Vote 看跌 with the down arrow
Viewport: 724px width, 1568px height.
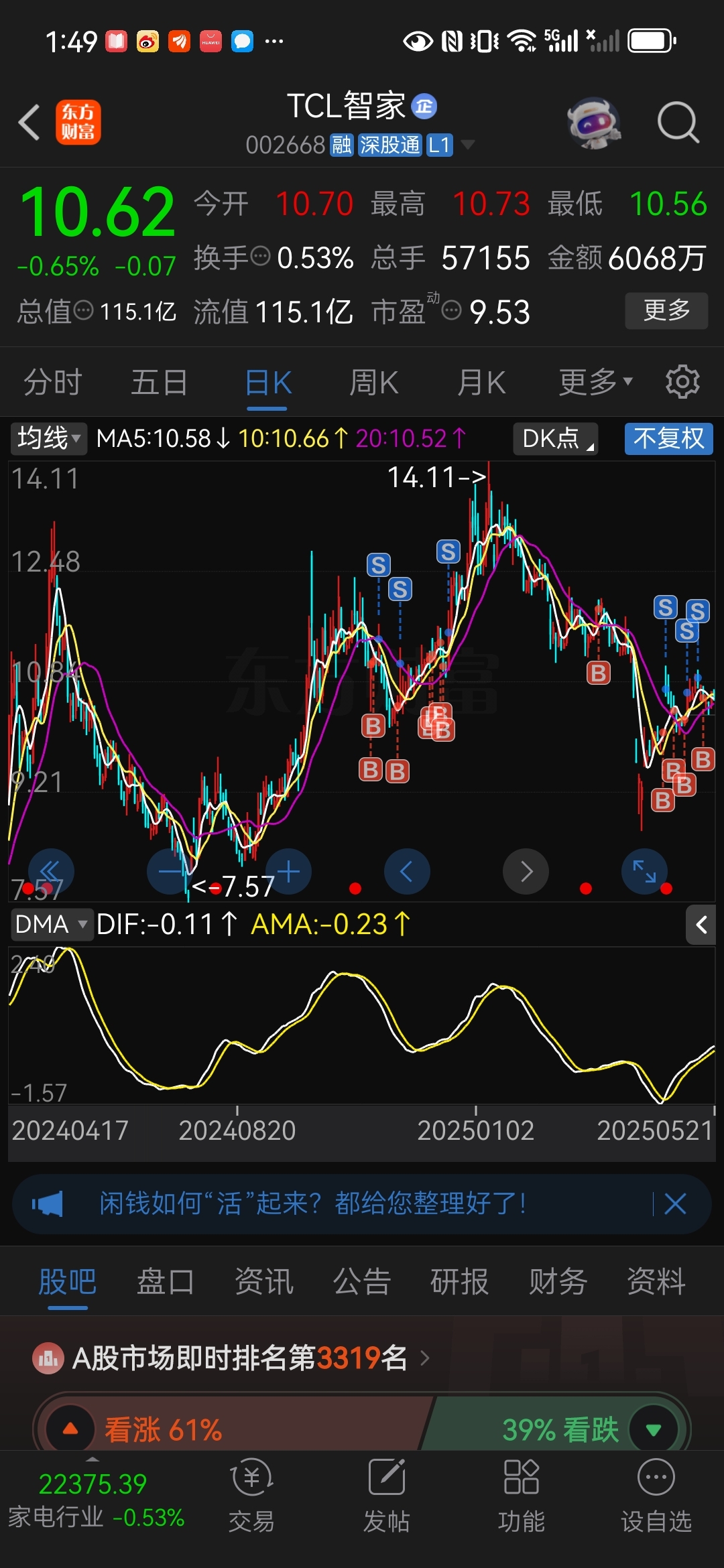tap(654, 1429)
